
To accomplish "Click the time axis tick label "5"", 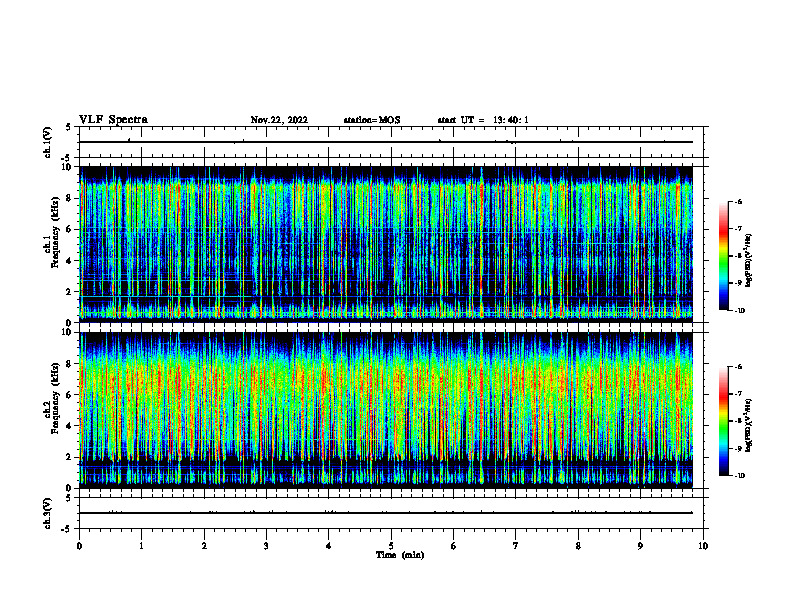I will point(391,546).
